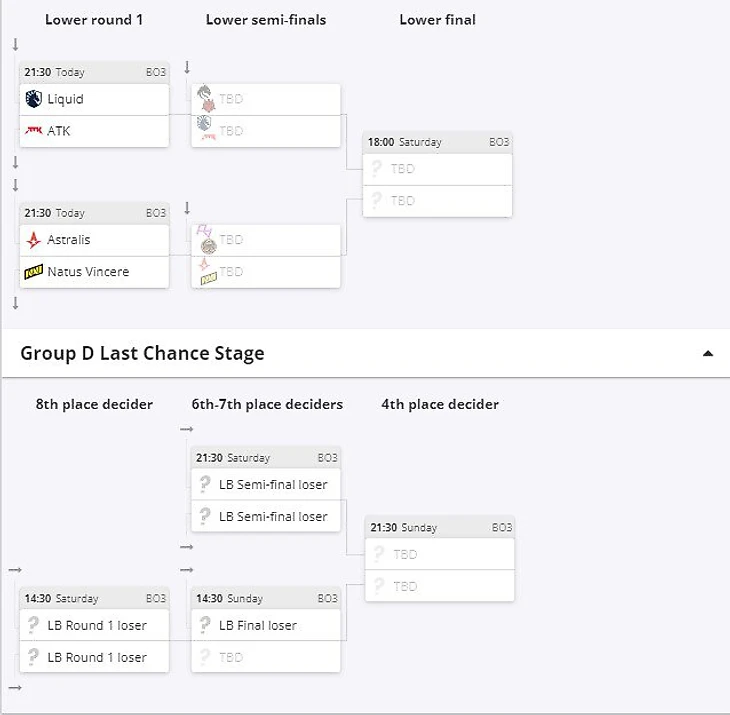Click the Astralis team logo icon
Image resolution: width=730 pixels, height=715 pixels.
(x=33, y=240)
